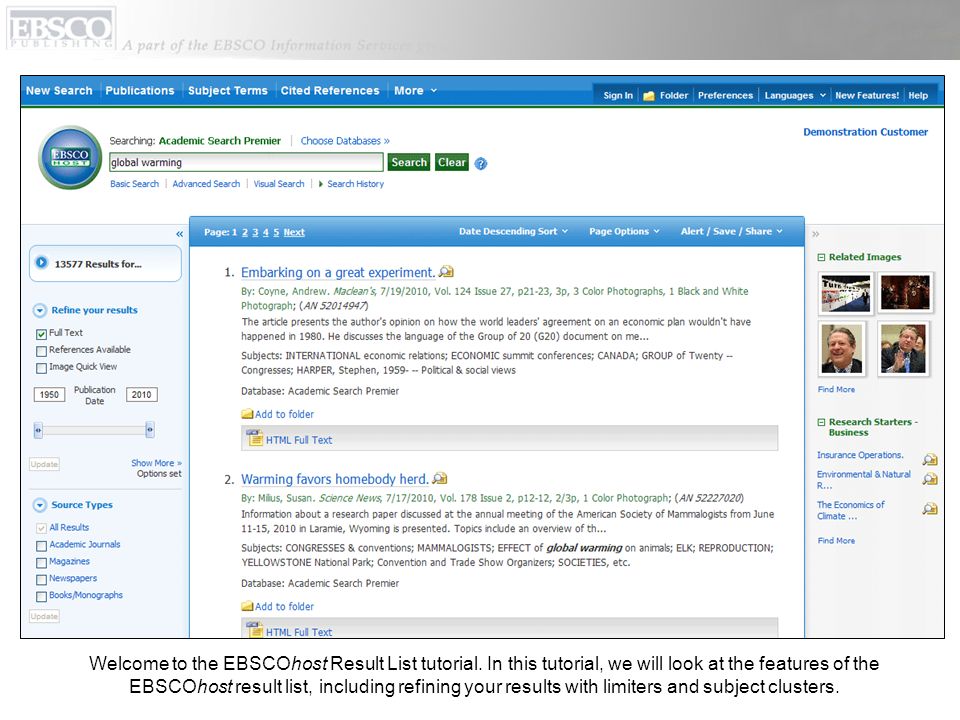Click the 2010 publication date field
Screen dimensions: 960x720
141,395
